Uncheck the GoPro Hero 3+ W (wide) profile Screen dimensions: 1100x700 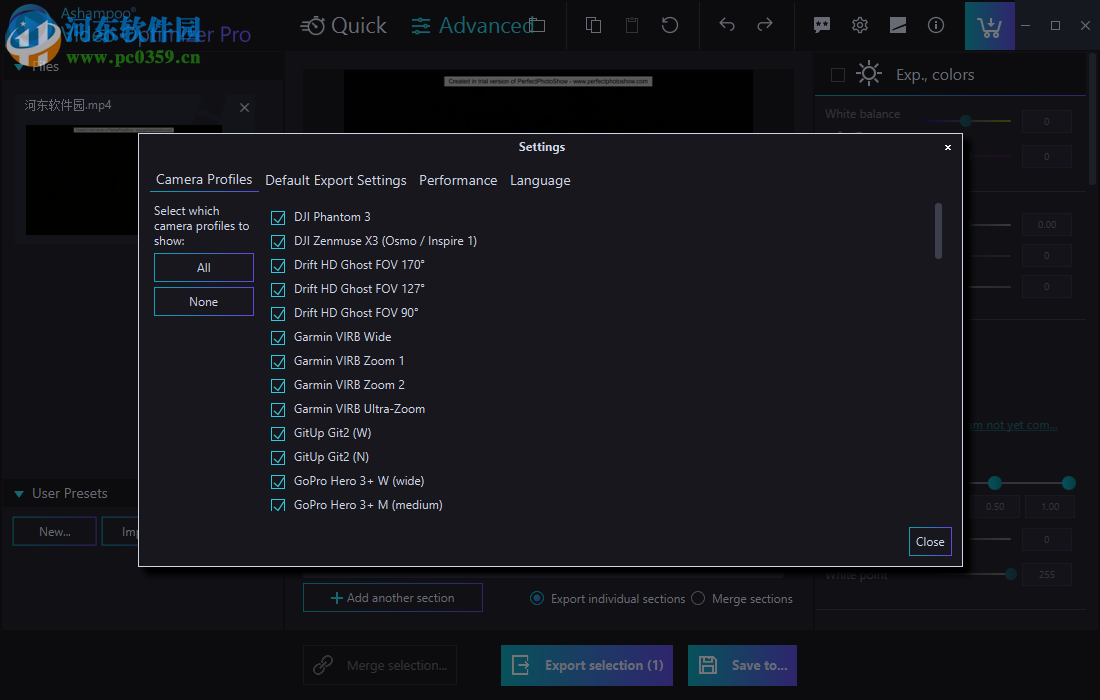coord(277,481)
